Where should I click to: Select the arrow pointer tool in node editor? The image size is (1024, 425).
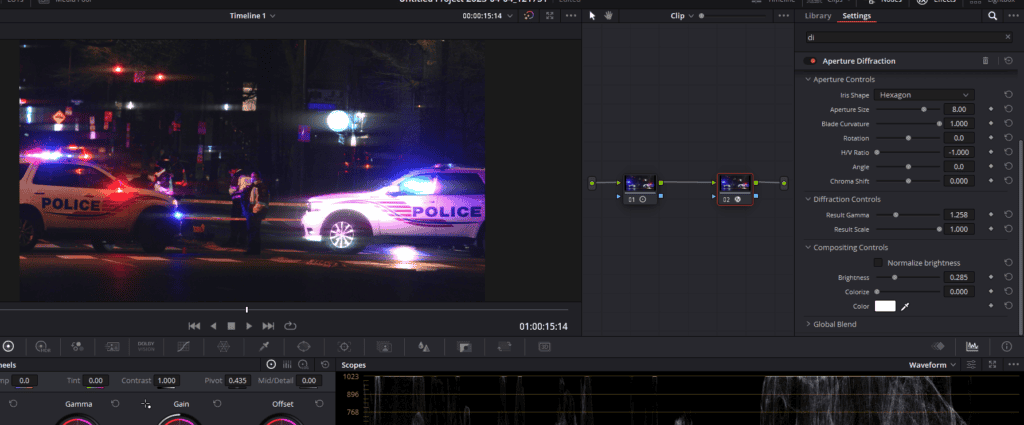tap(592, 16)
